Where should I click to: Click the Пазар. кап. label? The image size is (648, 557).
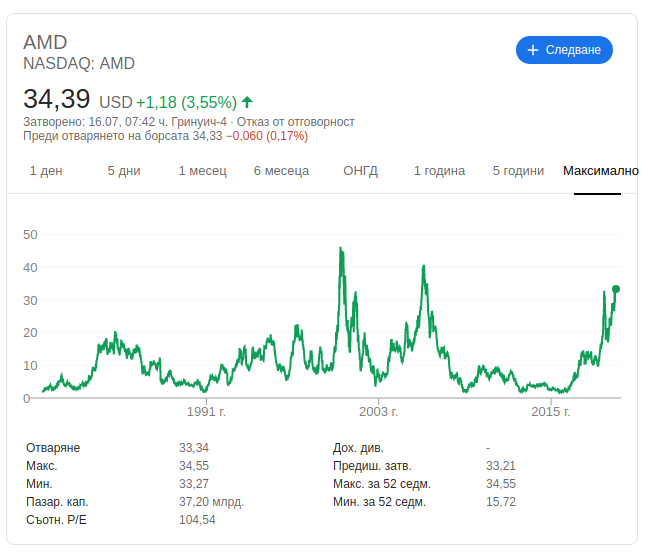[x=57, y=502]
